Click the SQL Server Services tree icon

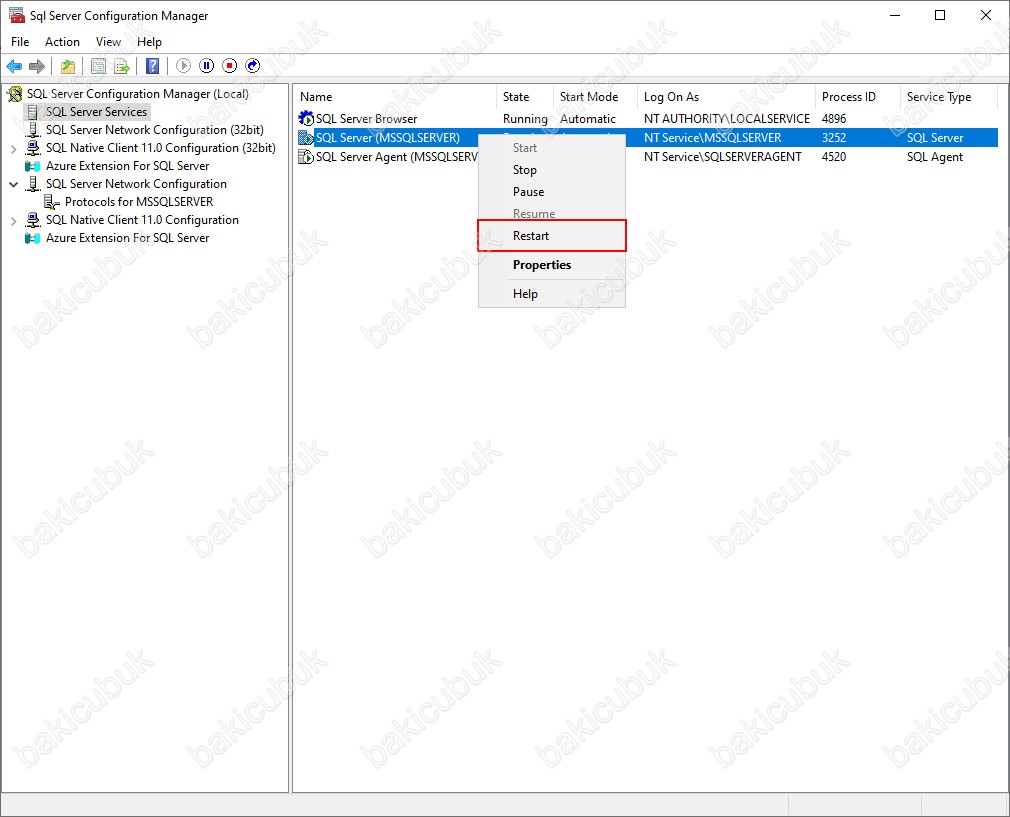pos(32,112)
